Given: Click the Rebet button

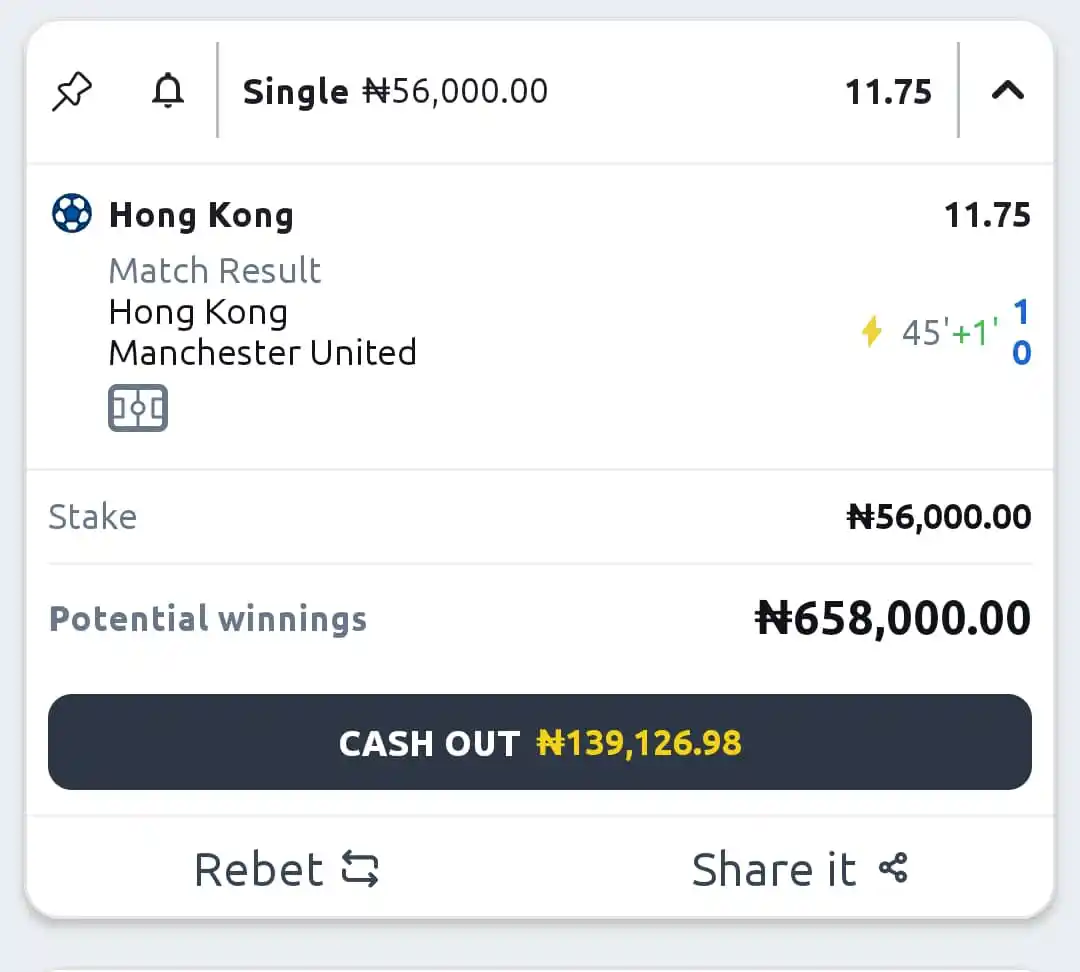Looking at the screenshot, I should pos(286,869).
